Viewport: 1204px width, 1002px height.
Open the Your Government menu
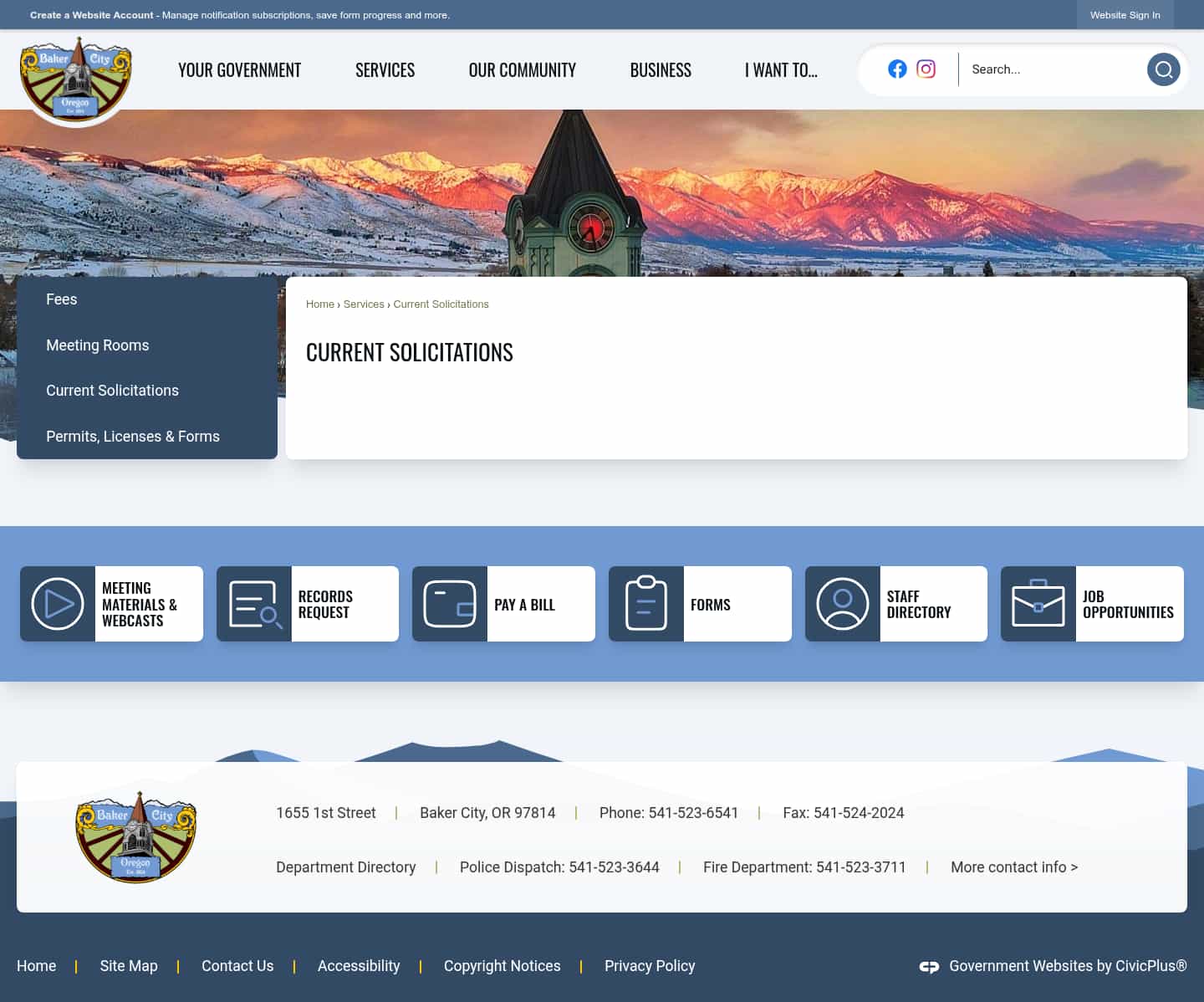point(239,70)
